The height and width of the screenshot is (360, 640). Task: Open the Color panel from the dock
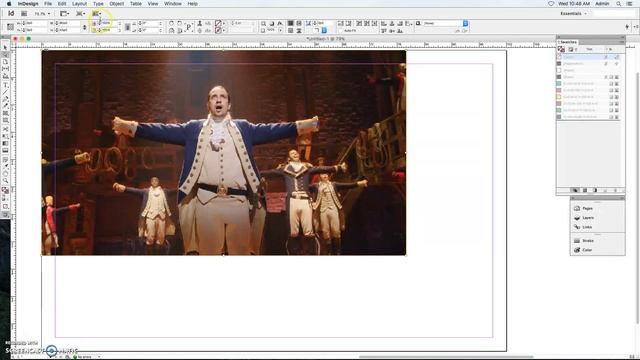(587, 250)
